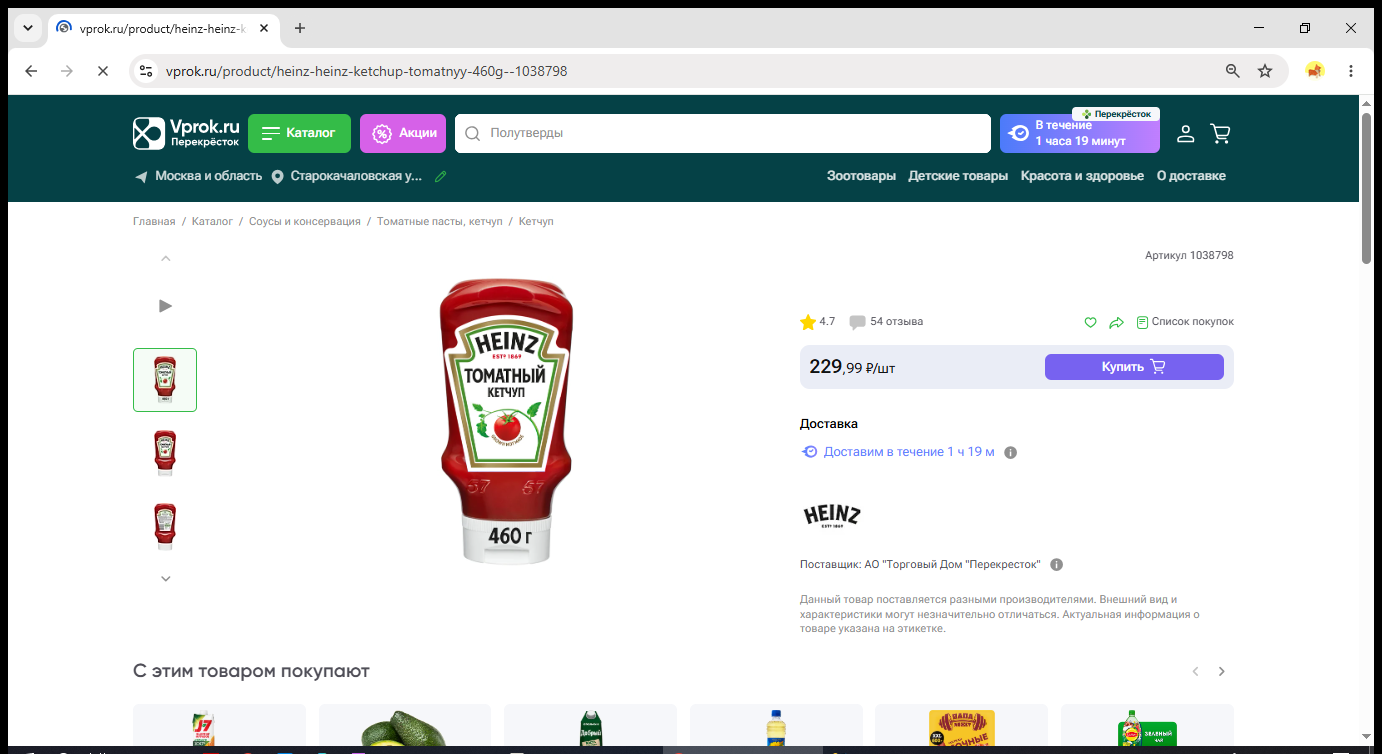This screenshot has width=1382, height=754.
Task: Select the highlighted first ketchup thumbnail
Action: click(x=165, y=380)
